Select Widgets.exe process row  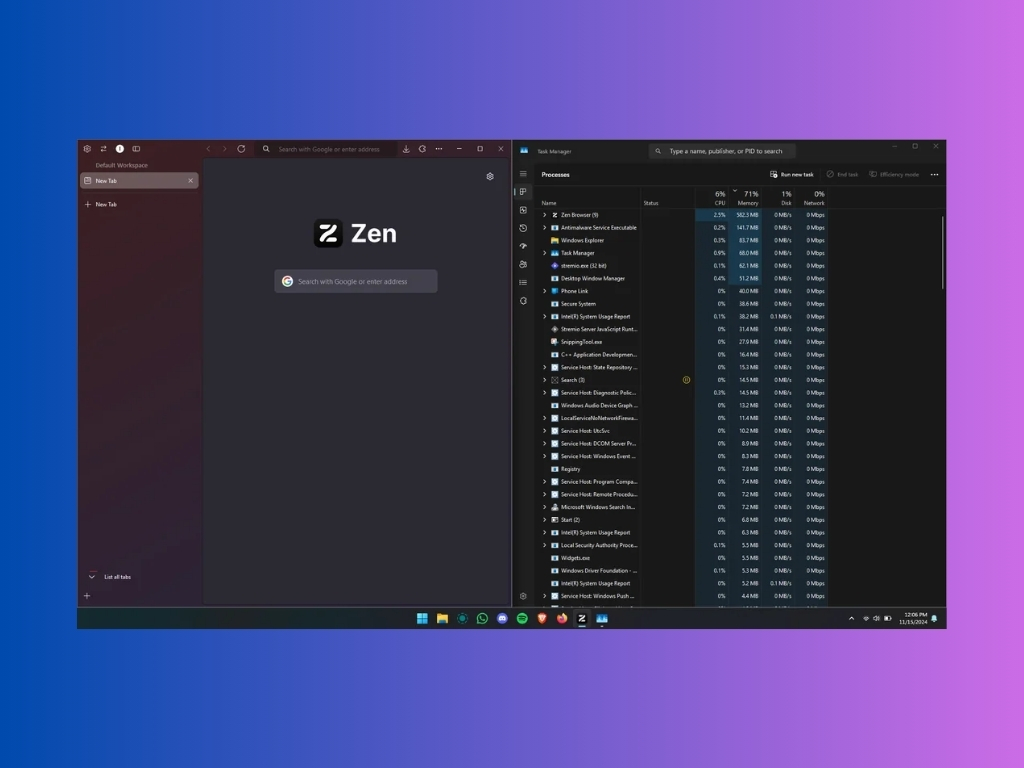(x=683, y=558)
